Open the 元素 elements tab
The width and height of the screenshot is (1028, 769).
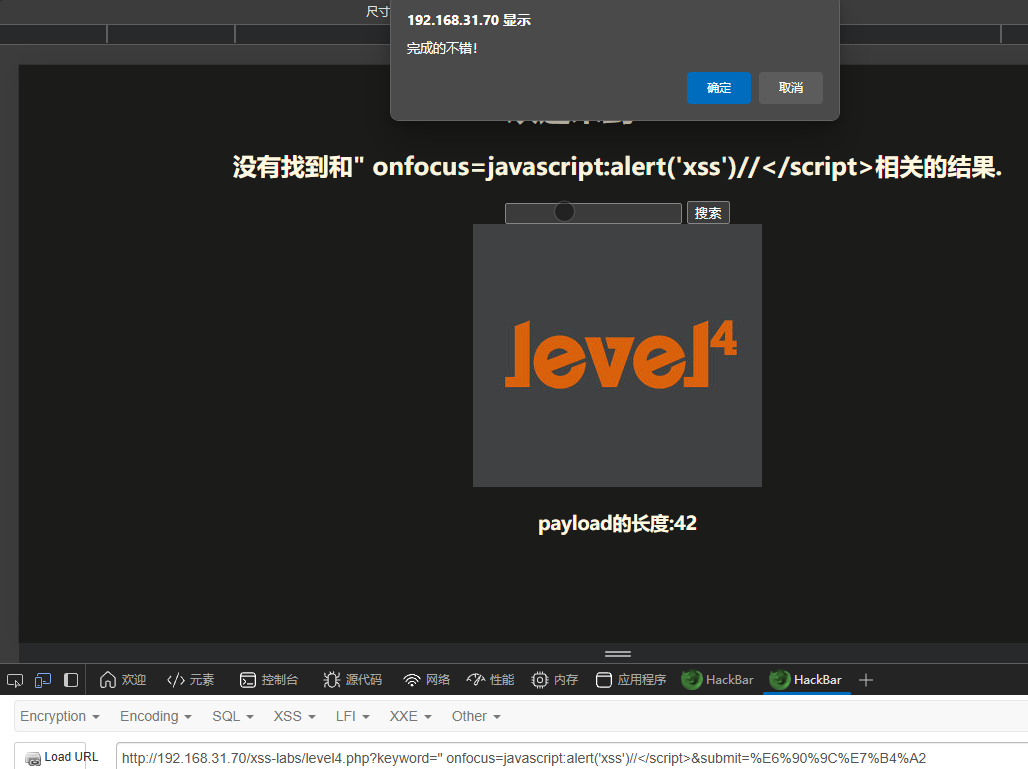pos(190,680)
